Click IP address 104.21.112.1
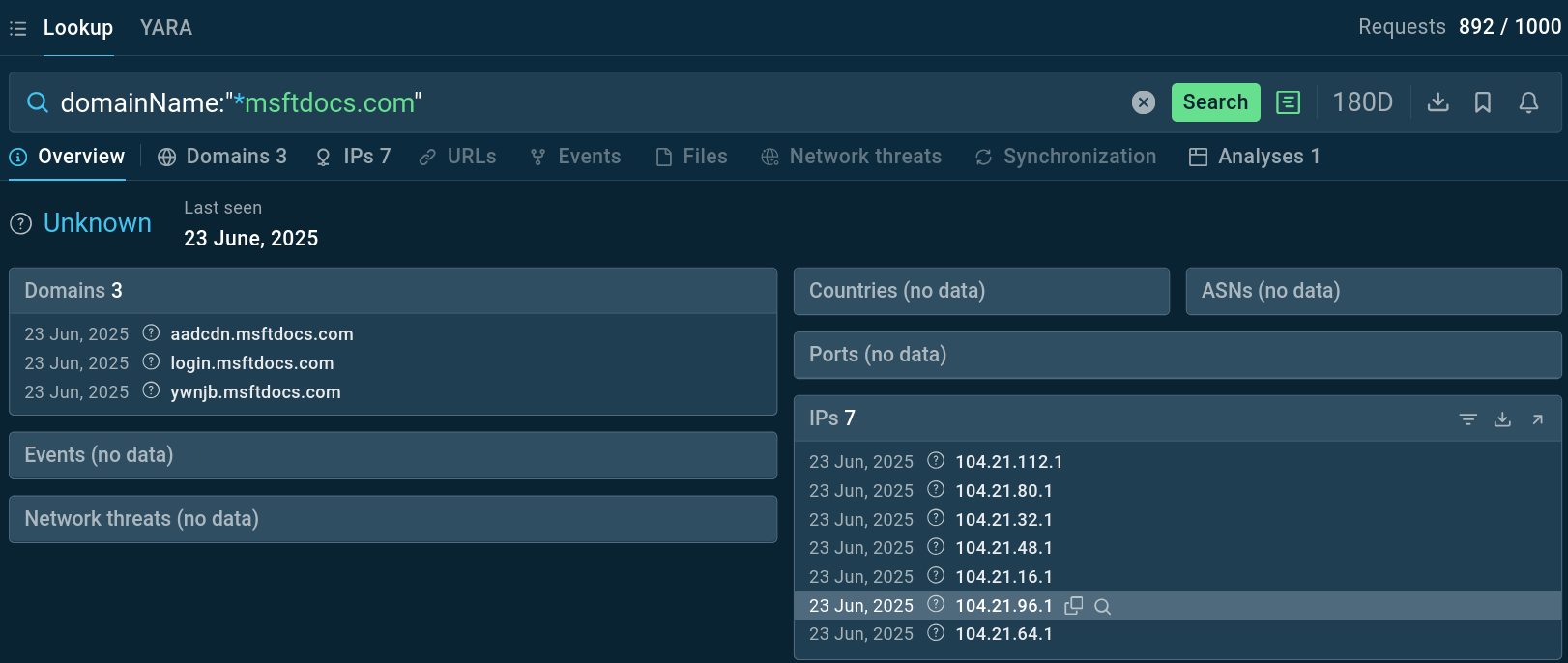Screen dimensions: 1568x663 click(1008, 462)
